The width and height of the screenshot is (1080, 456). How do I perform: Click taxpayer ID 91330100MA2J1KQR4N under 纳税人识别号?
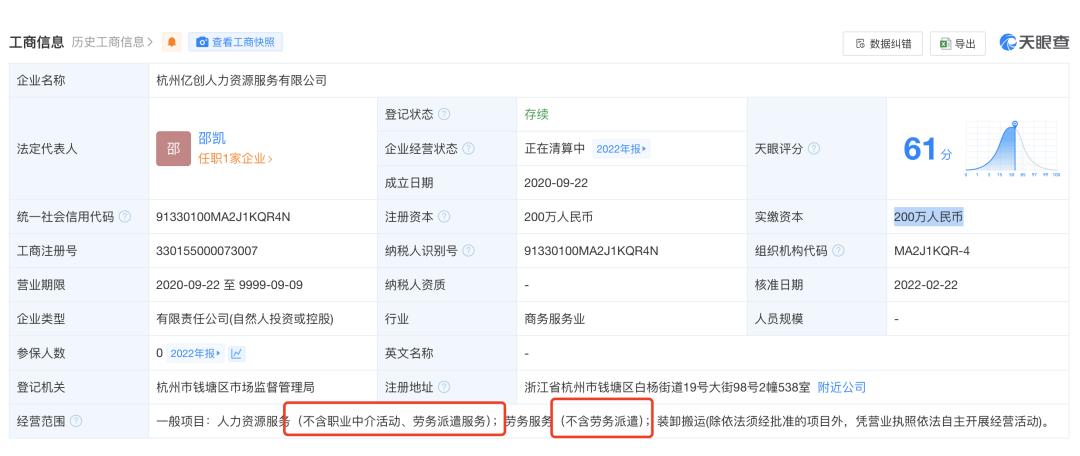click(591, 251)
